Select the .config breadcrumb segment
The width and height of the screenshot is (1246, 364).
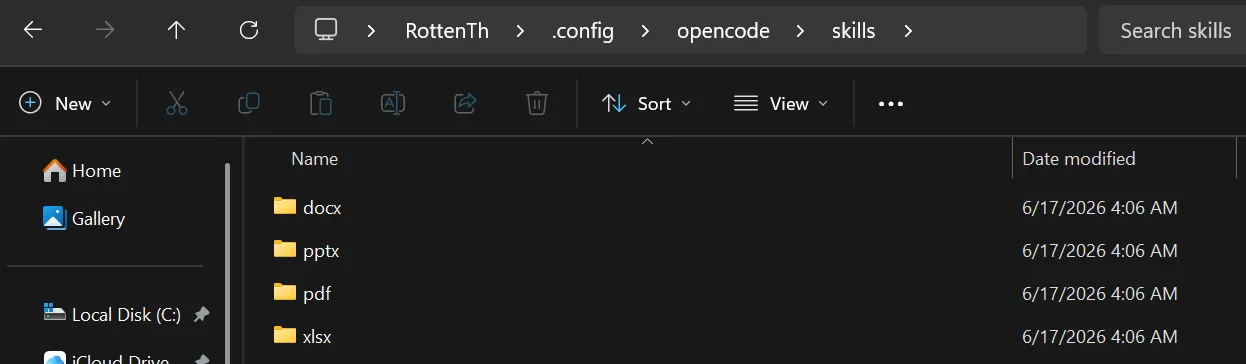tap(583, 31)
